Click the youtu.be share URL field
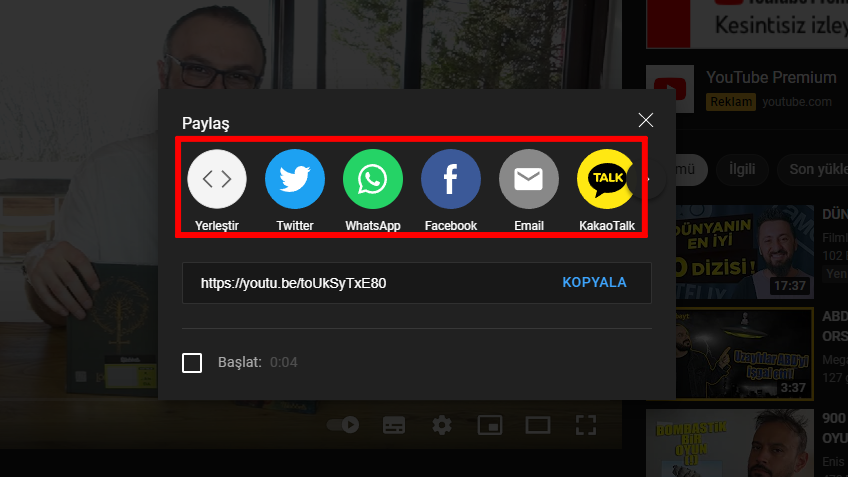 370,283
